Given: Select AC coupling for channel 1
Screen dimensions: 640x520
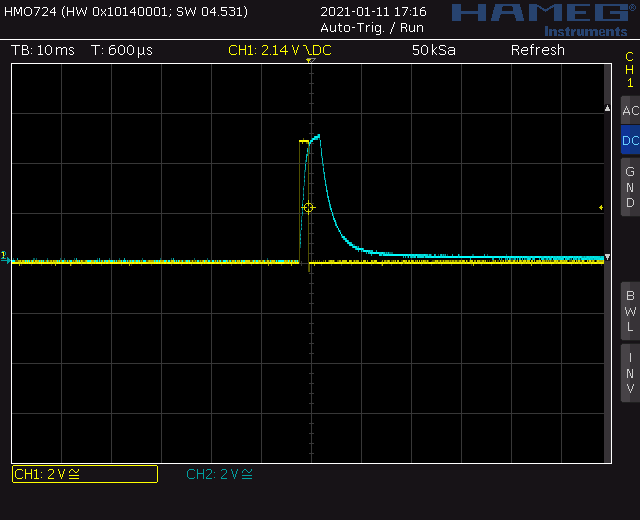Looking at the screenshot, I should [x=630, y=111].
